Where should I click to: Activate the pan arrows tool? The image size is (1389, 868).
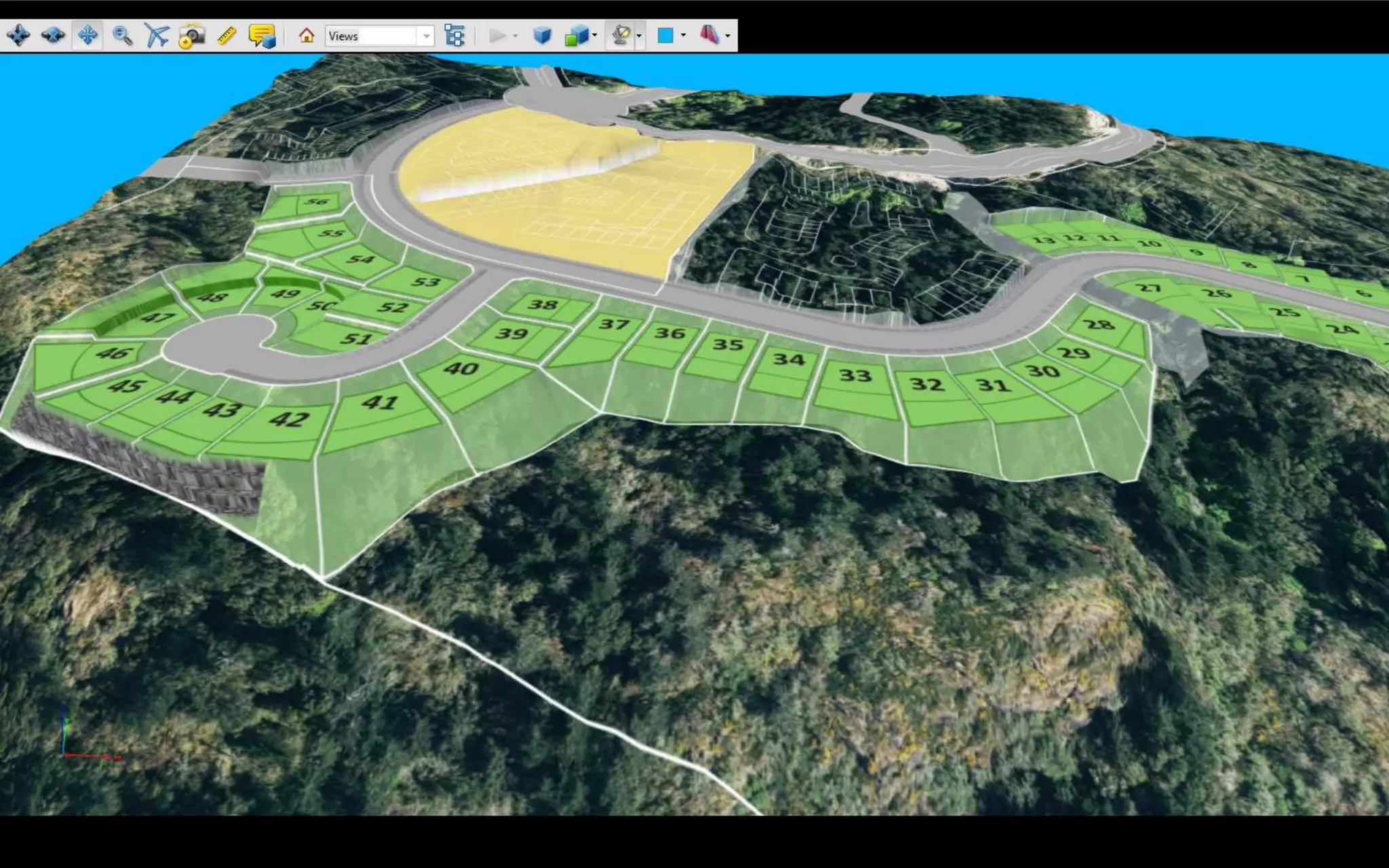point(87,35)
